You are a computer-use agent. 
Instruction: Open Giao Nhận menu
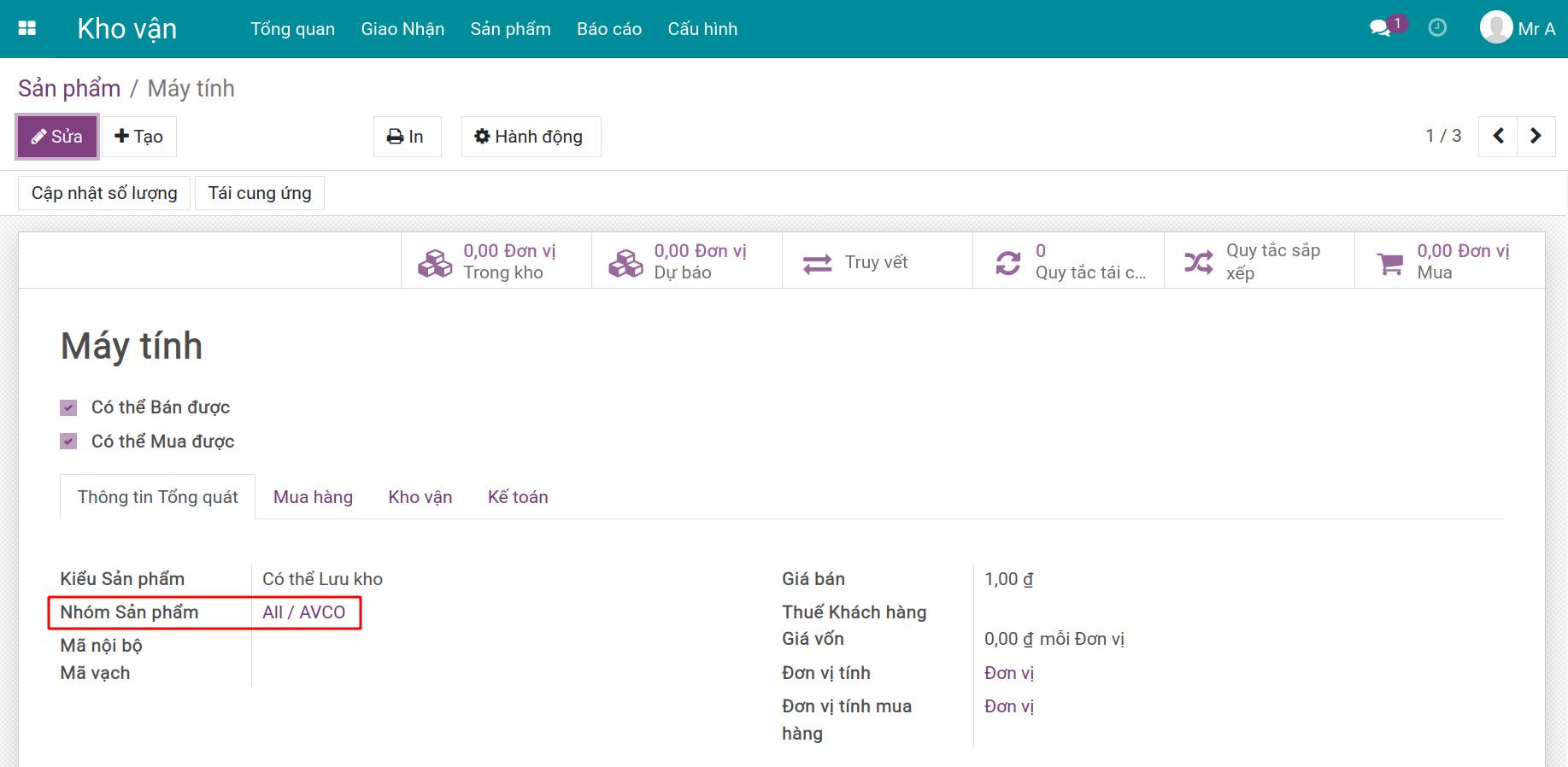coord(402,29)
